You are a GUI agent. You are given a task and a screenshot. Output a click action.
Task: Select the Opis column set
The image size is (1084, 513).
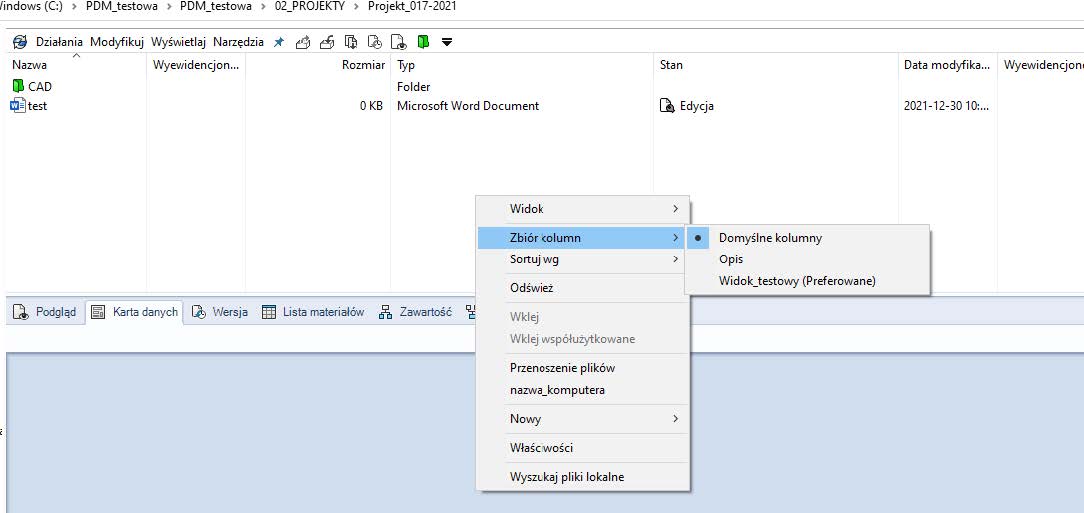tap(807, 259)
